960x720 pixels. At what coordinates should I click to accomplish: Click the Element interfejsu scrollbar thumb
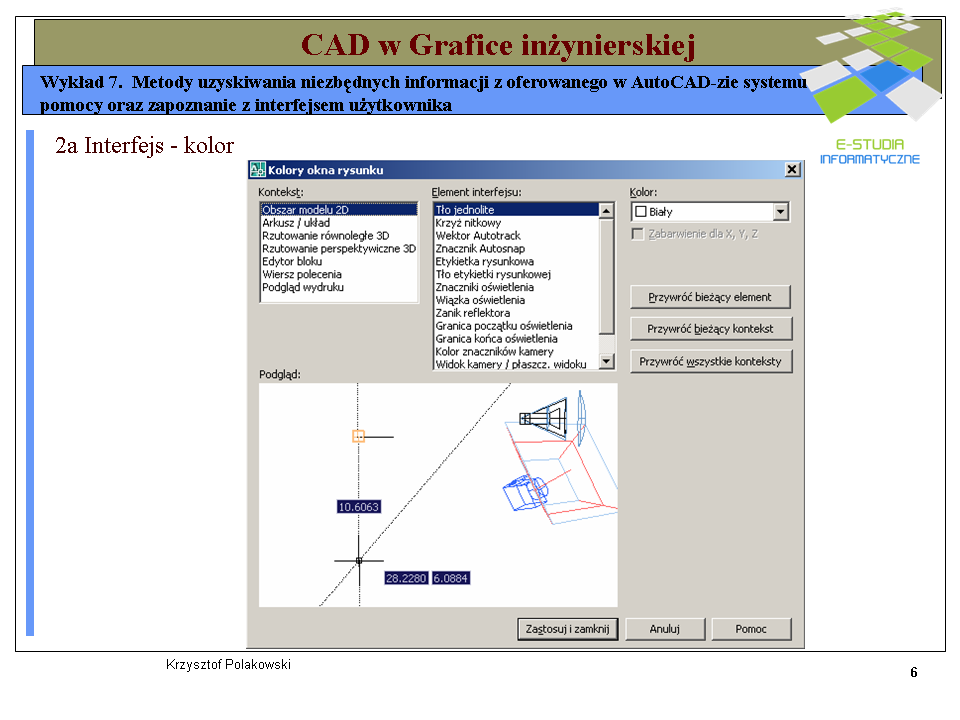click(x=606, y=277)
